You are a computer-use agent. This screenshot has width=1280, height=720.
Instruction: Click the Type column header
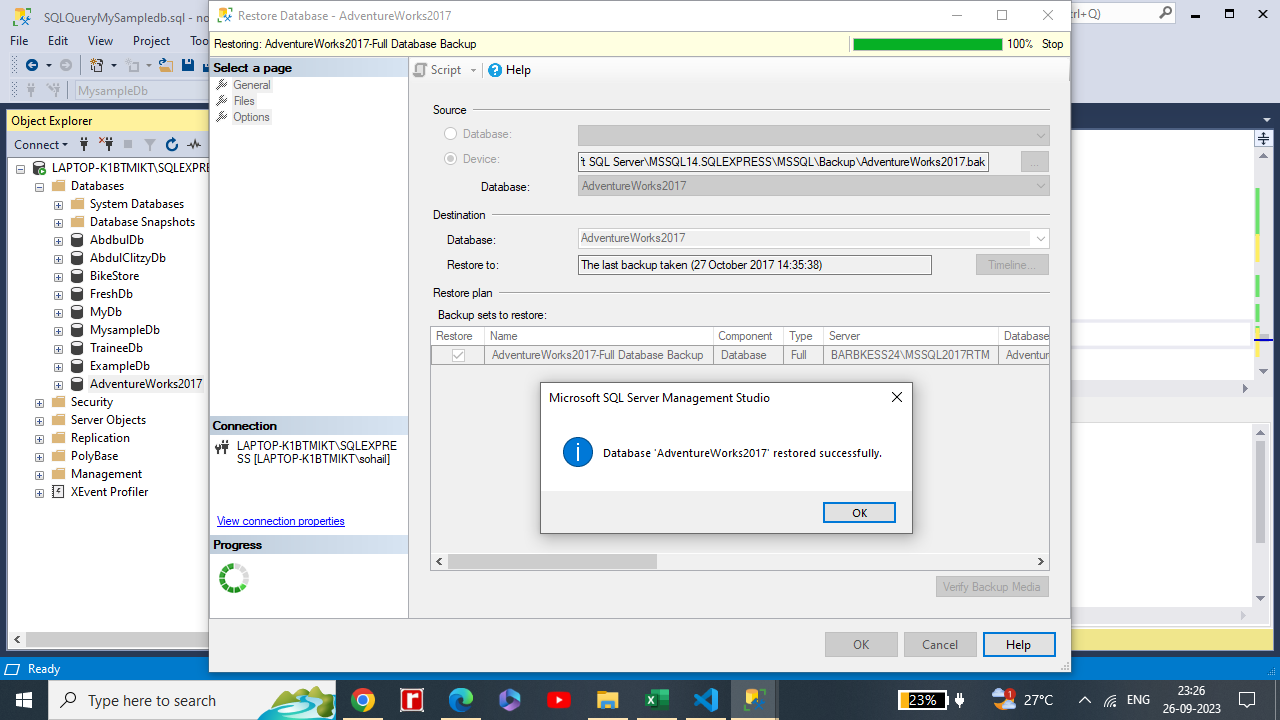[x=804, y=336]
